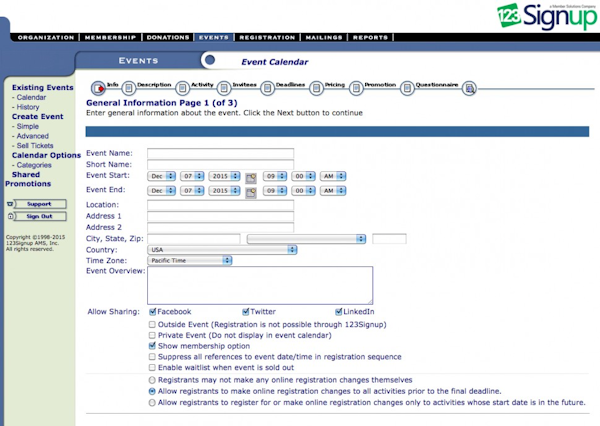Open Event Start minute dropdown

303,176
